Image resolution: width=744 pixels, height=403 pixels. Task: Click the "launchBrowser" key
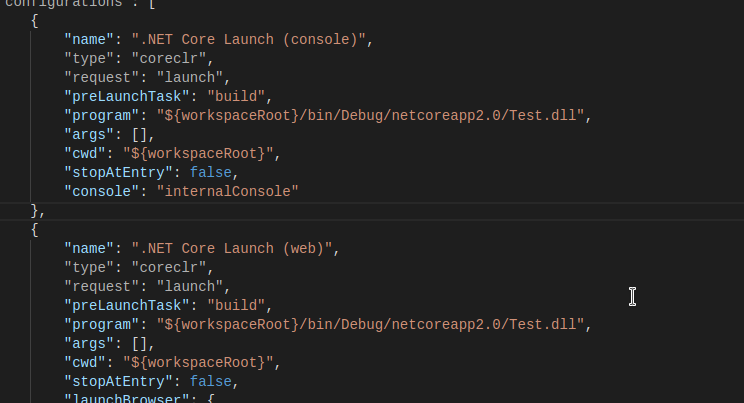(x=118, y=399)
